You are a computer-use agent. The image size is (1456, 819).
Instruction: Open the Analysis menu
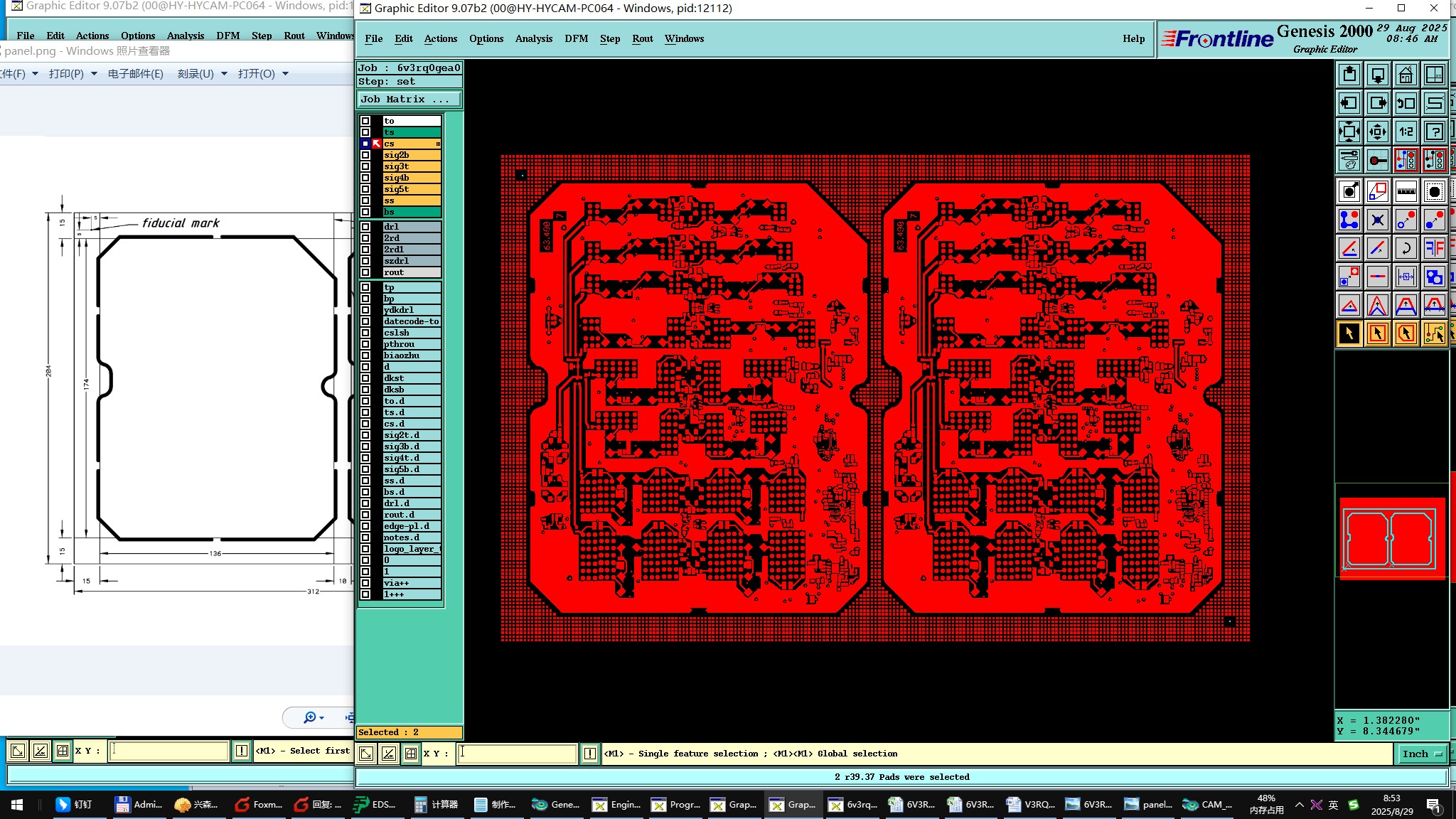pyautogui.click(x=533, y=38)
